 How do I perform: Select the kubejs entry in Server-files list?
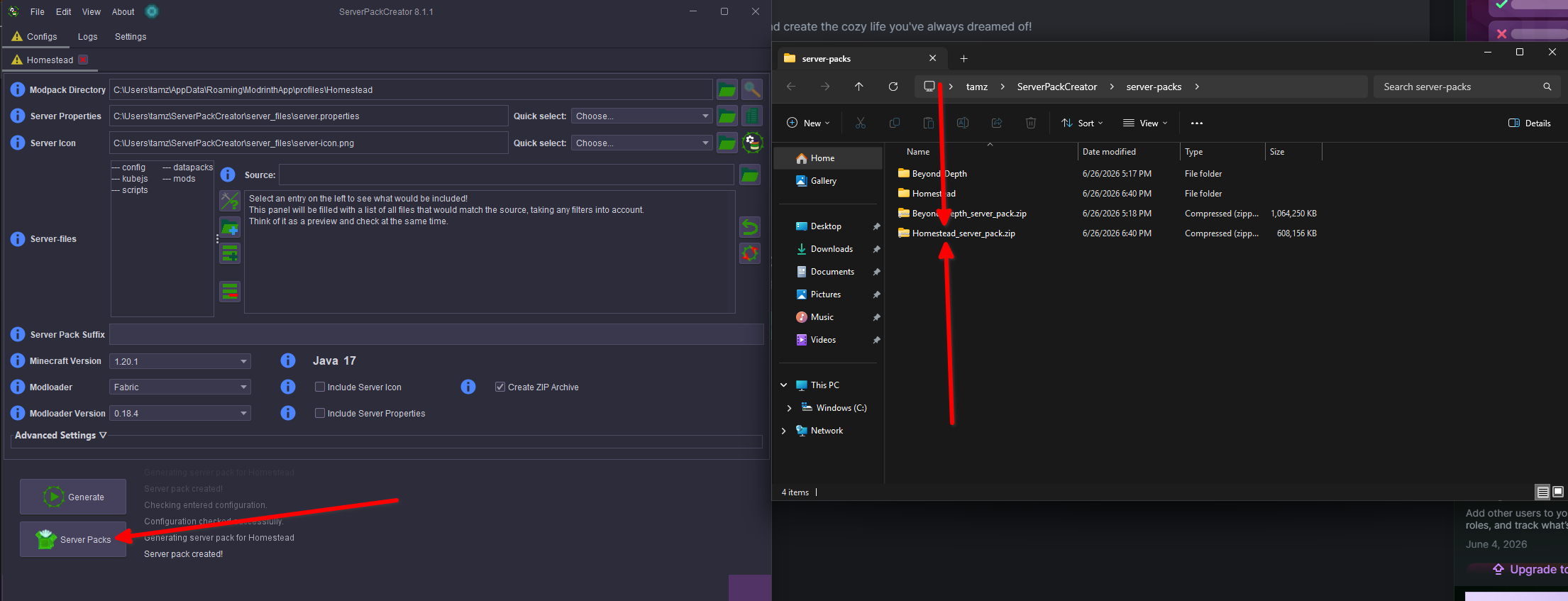click(129, 179)
